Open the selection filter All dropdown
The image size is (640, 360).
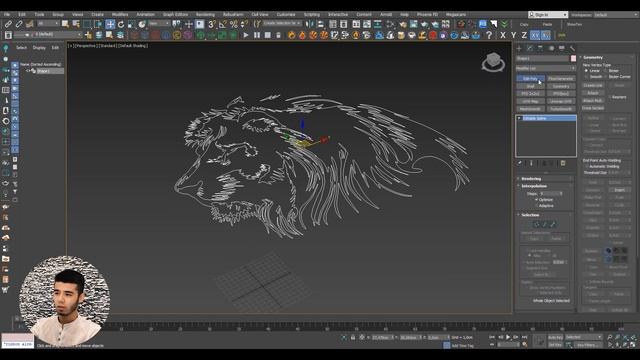pyautogui.click(x=48, y=24)
